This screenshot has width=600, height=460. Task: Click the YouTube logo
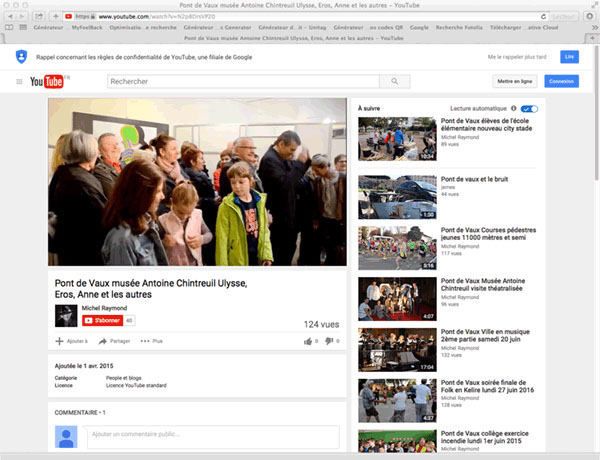click(x=48, y=82)
